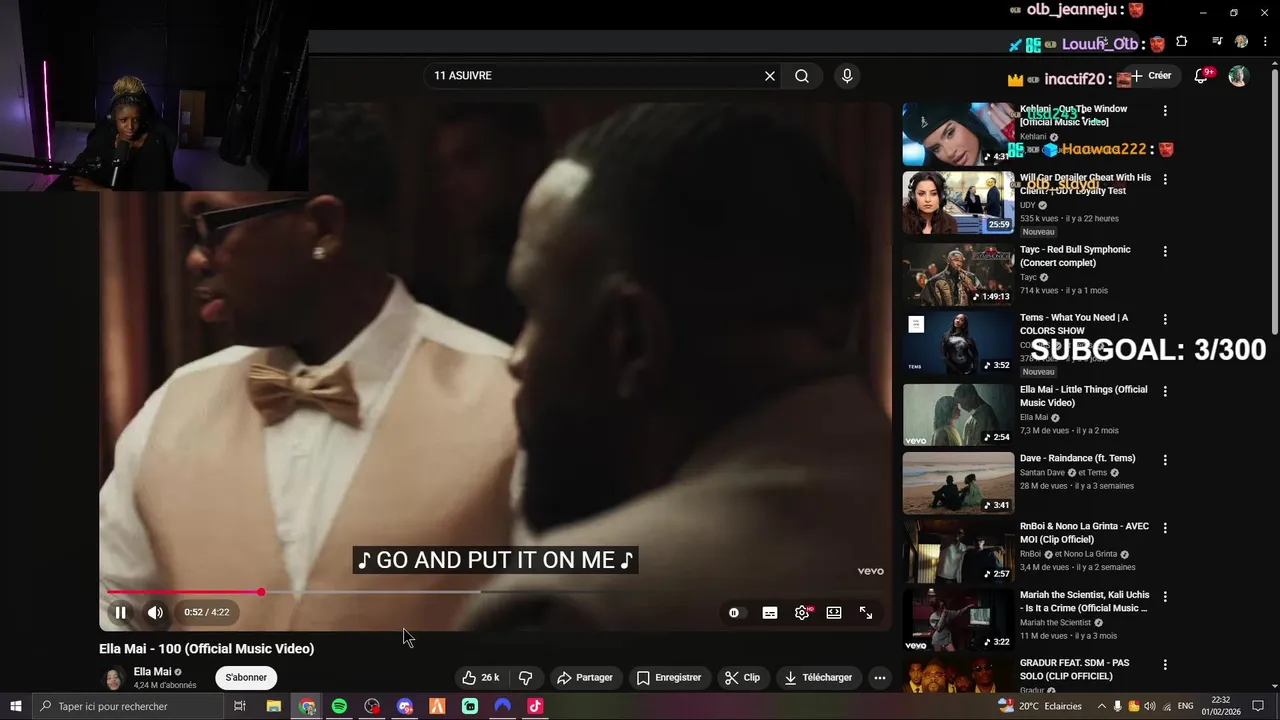1280x720 pixels.
Task: Seek on the red video progress bar
Action: coord(494,592)
